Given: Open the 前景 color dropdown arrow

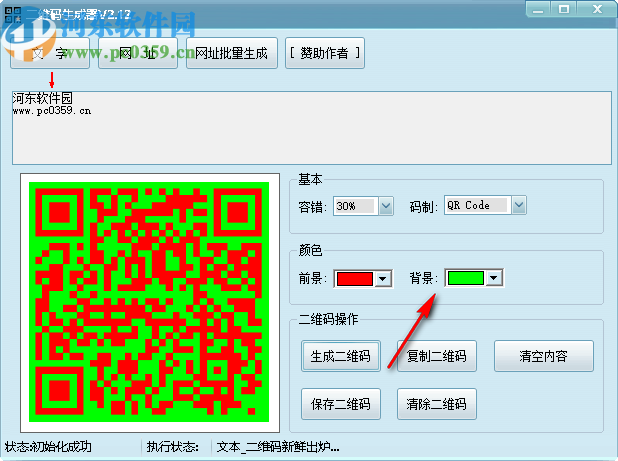Looking at the screenshot, I should 383,279.
